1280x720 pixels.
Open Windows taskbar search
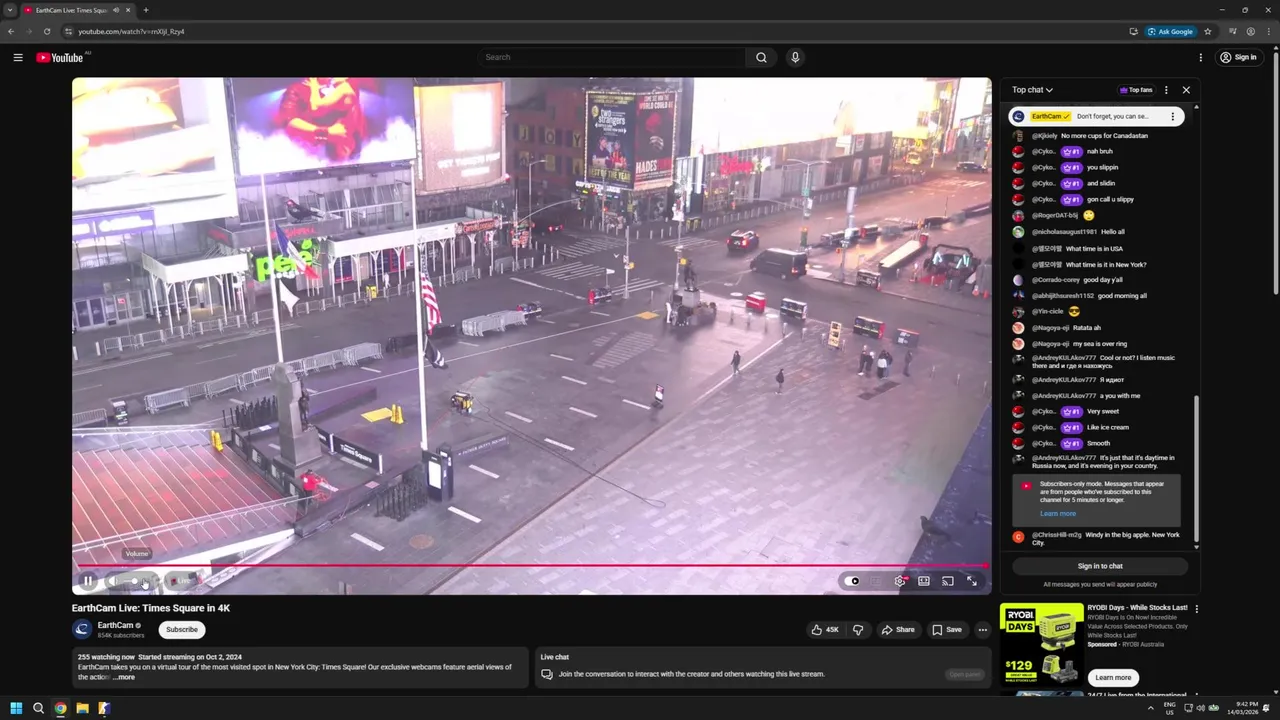[38, 708]
